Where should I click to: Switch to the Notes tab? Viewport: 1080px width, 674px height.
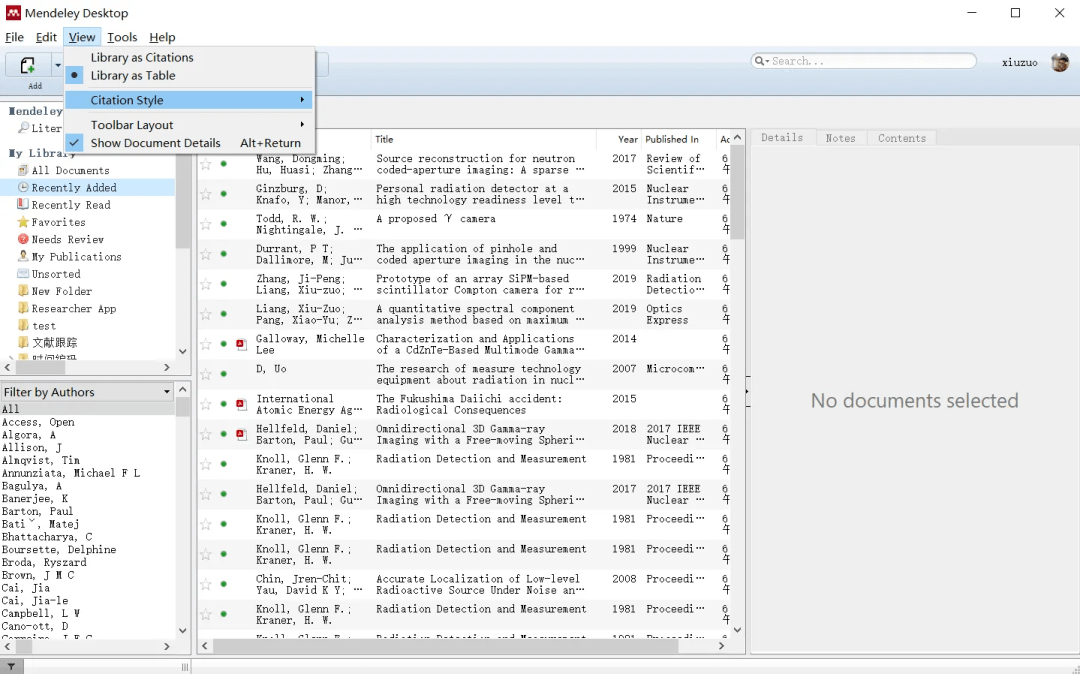840,138
